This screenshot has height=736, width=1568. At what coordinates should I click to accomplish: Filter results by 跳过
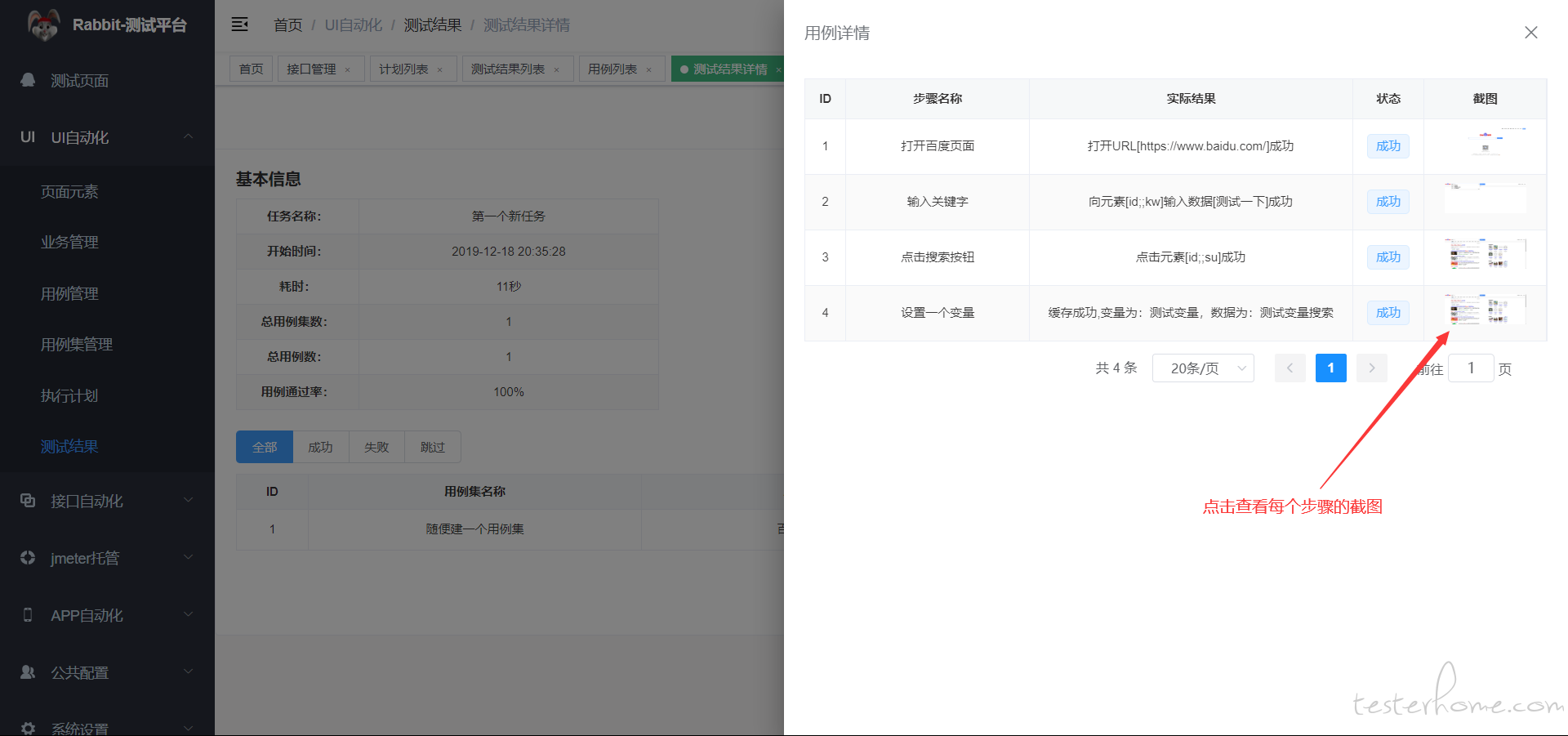pos(433,447)
